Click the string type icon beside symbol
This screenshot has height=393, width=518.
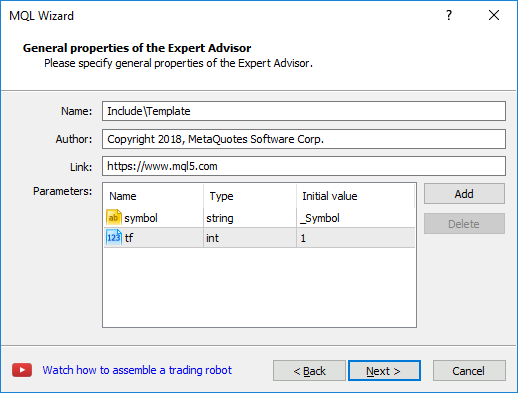[114, 217]
